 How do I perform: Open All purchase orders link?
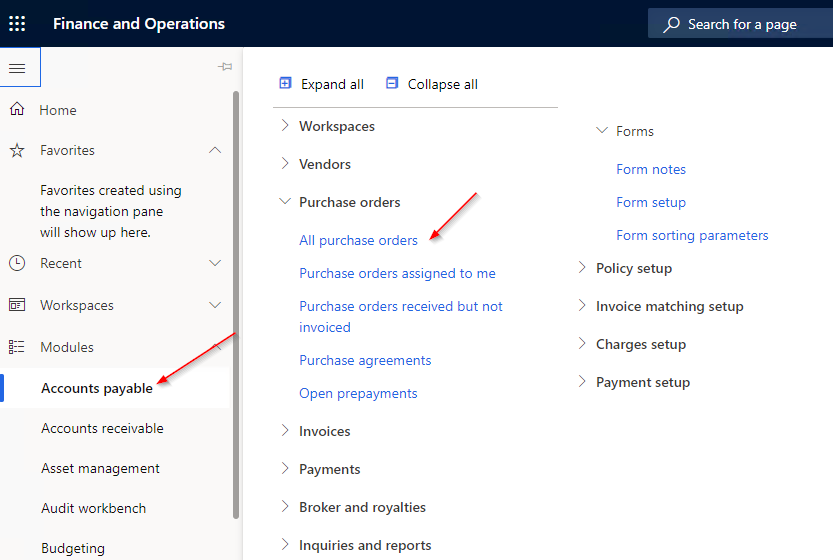(x=359, y=240)
